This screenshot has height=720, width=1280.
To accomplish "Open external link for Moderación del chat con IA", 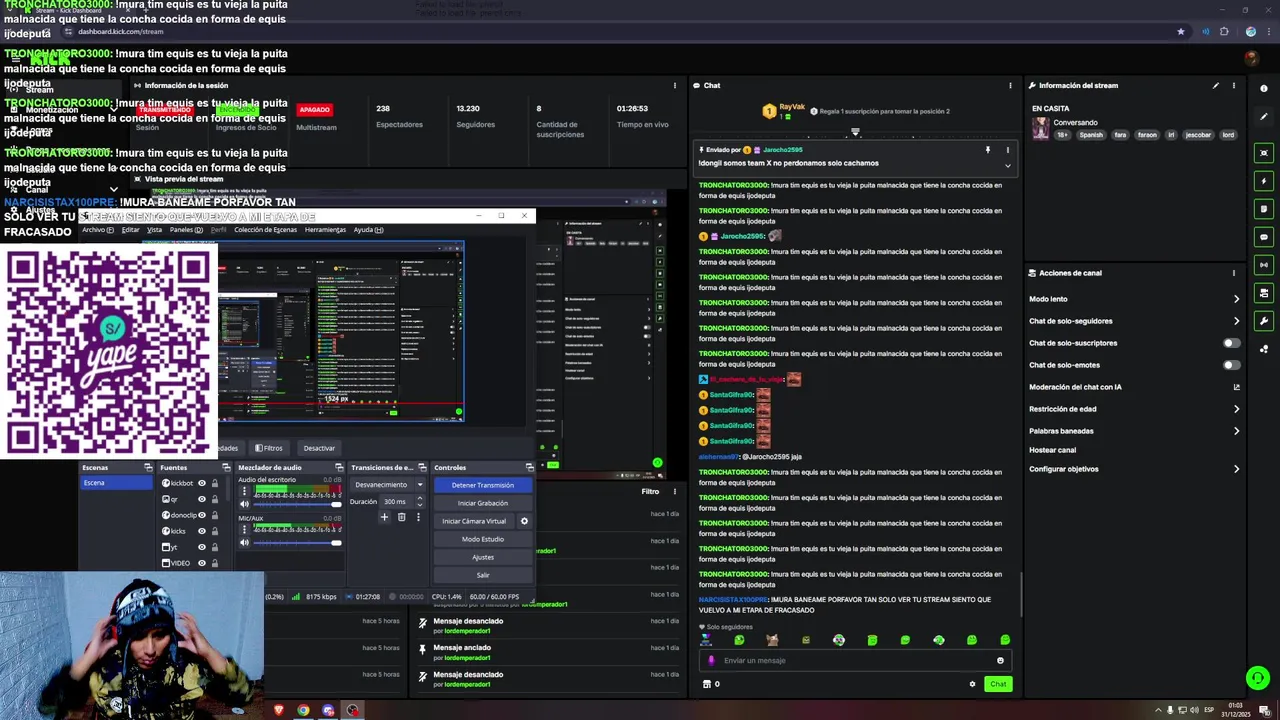I will tap(1236, 387).
